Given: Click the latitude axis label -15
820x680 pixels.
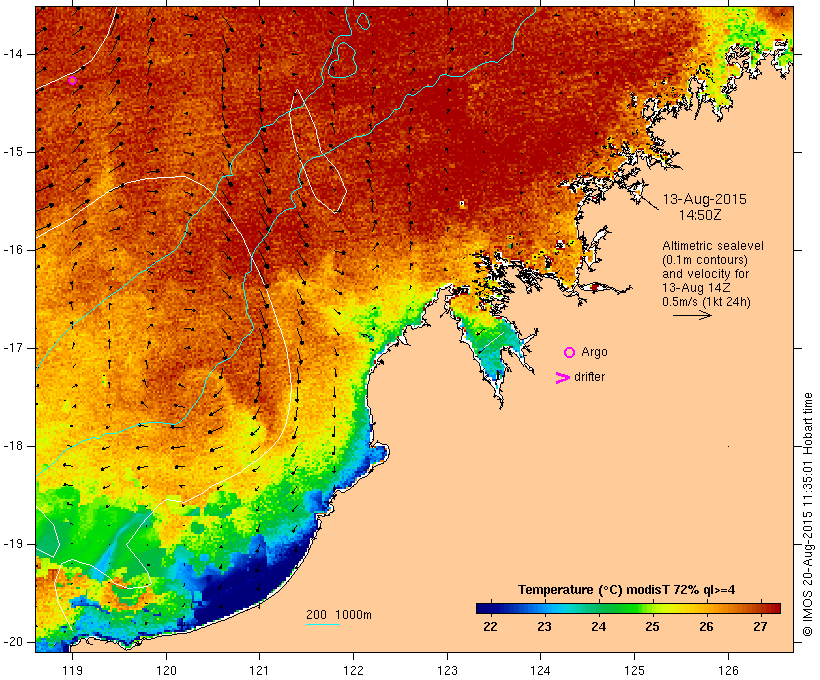Looking at the screenshot, I should [13, 152].
